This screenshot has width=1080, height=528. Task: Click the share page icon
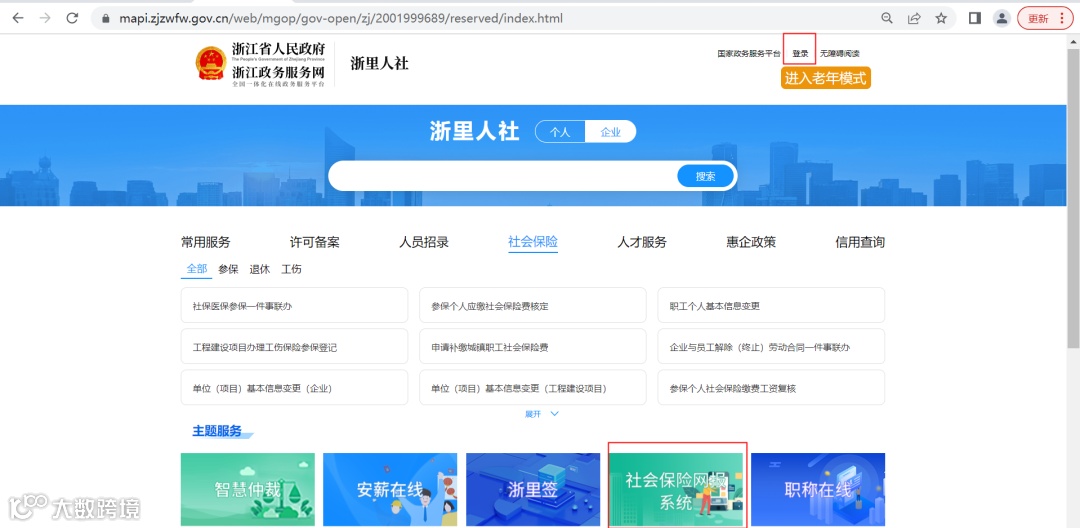point(914,19)
